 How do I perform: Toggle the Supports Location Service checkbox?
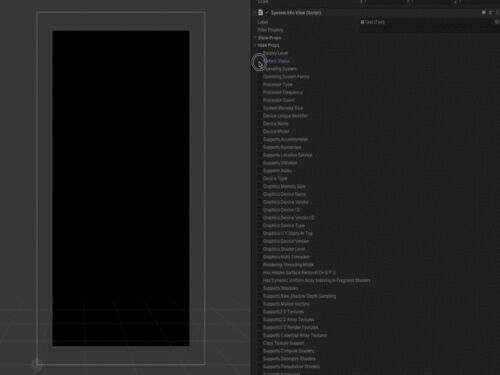(x=260, y=155)
